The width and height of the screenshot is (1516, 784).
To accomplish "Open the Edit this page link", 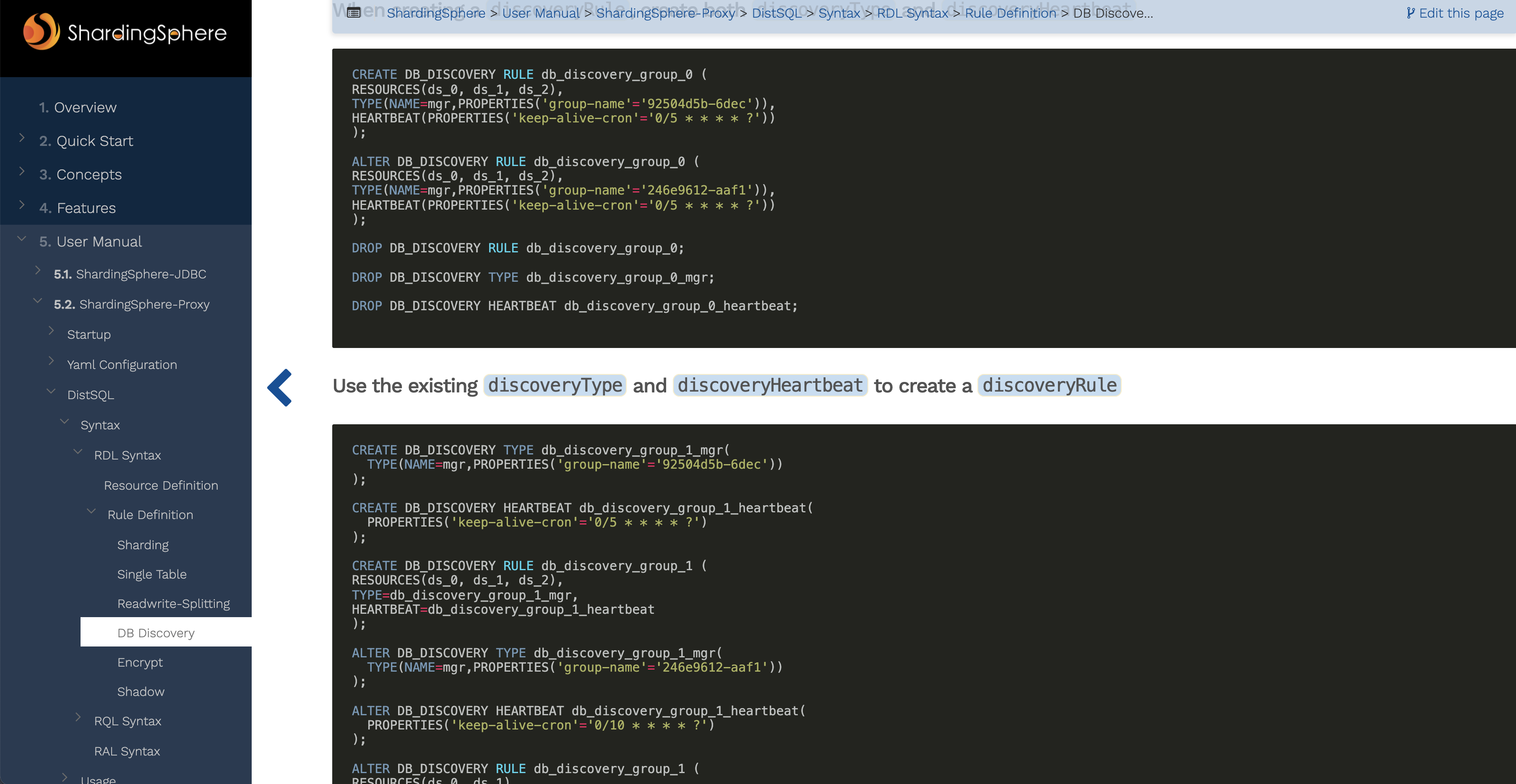I will tap(1455, 13).
